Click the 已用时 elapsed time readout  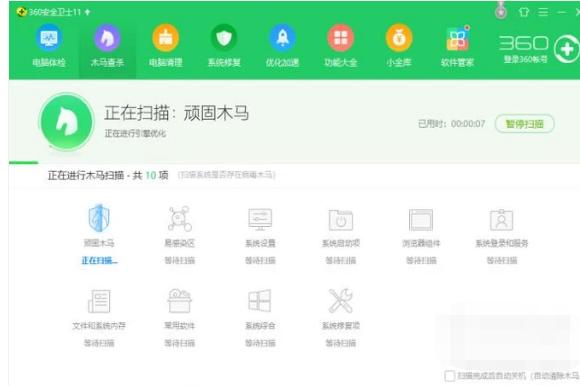pyautogui.click(x=451, y=124)
